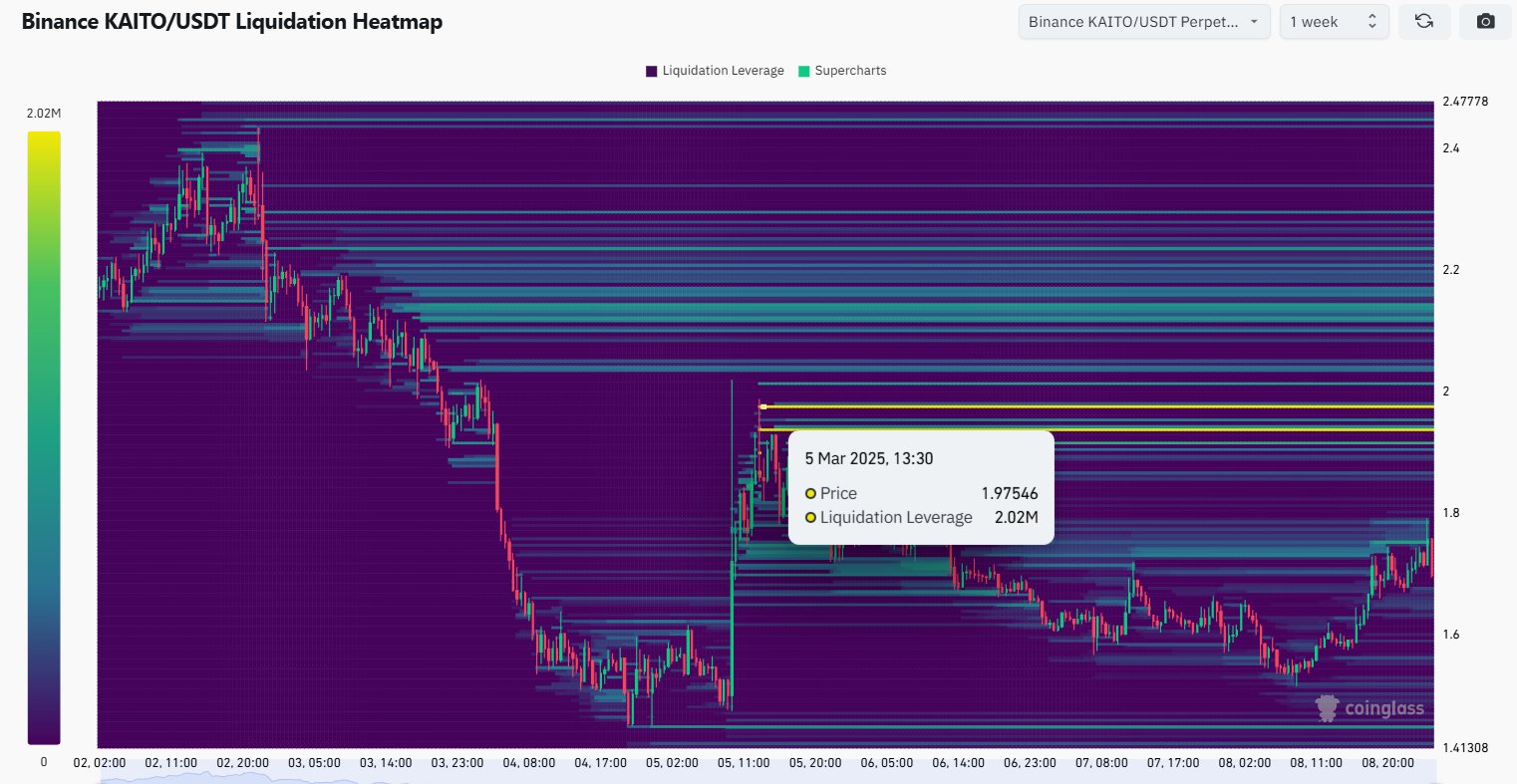
Task: Click the Binance KAITO/USDT Liquidation Heatmap title
Action: point(232,22)
